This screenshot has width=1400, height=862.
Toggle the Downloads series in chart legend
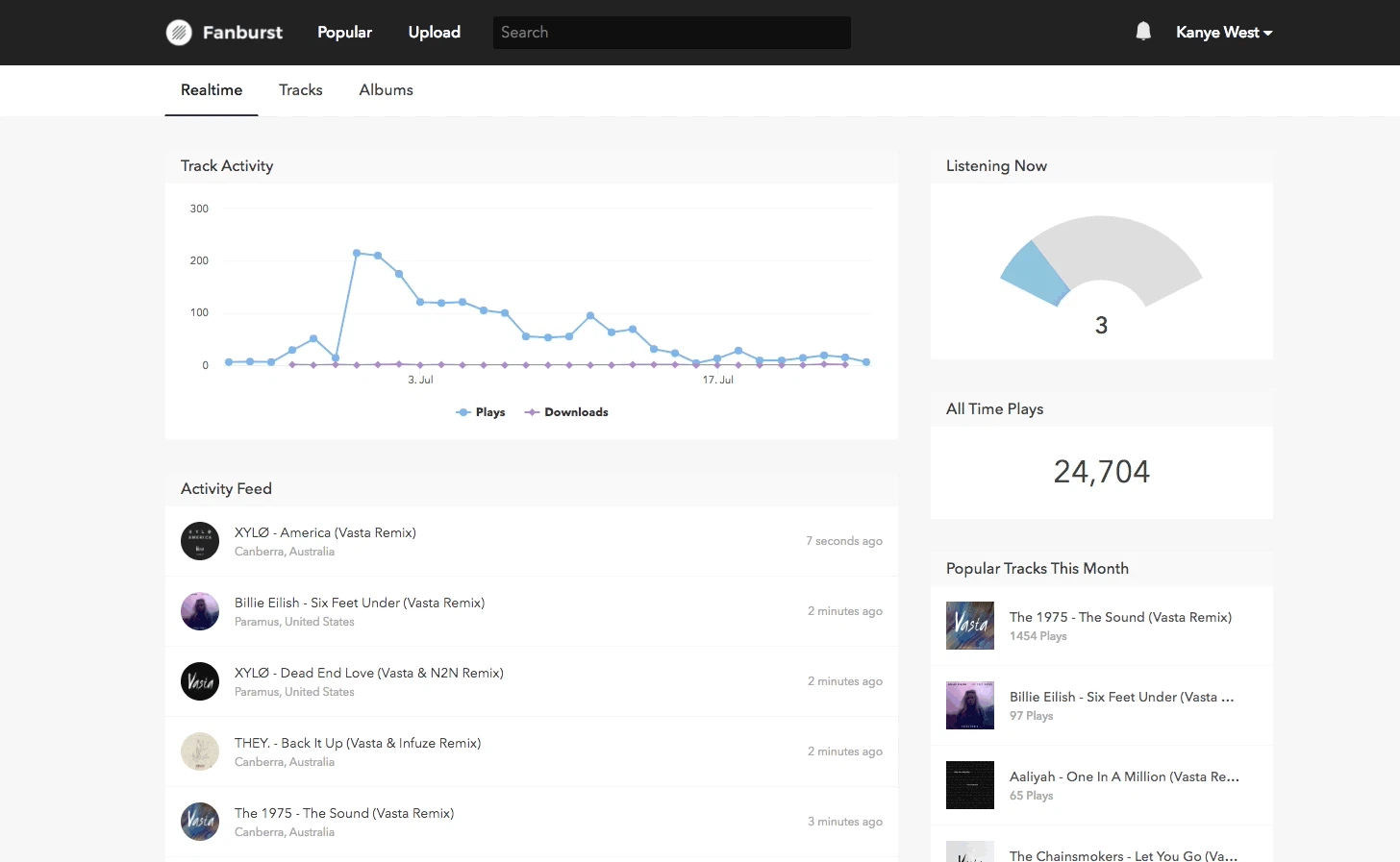coord(566,412)
